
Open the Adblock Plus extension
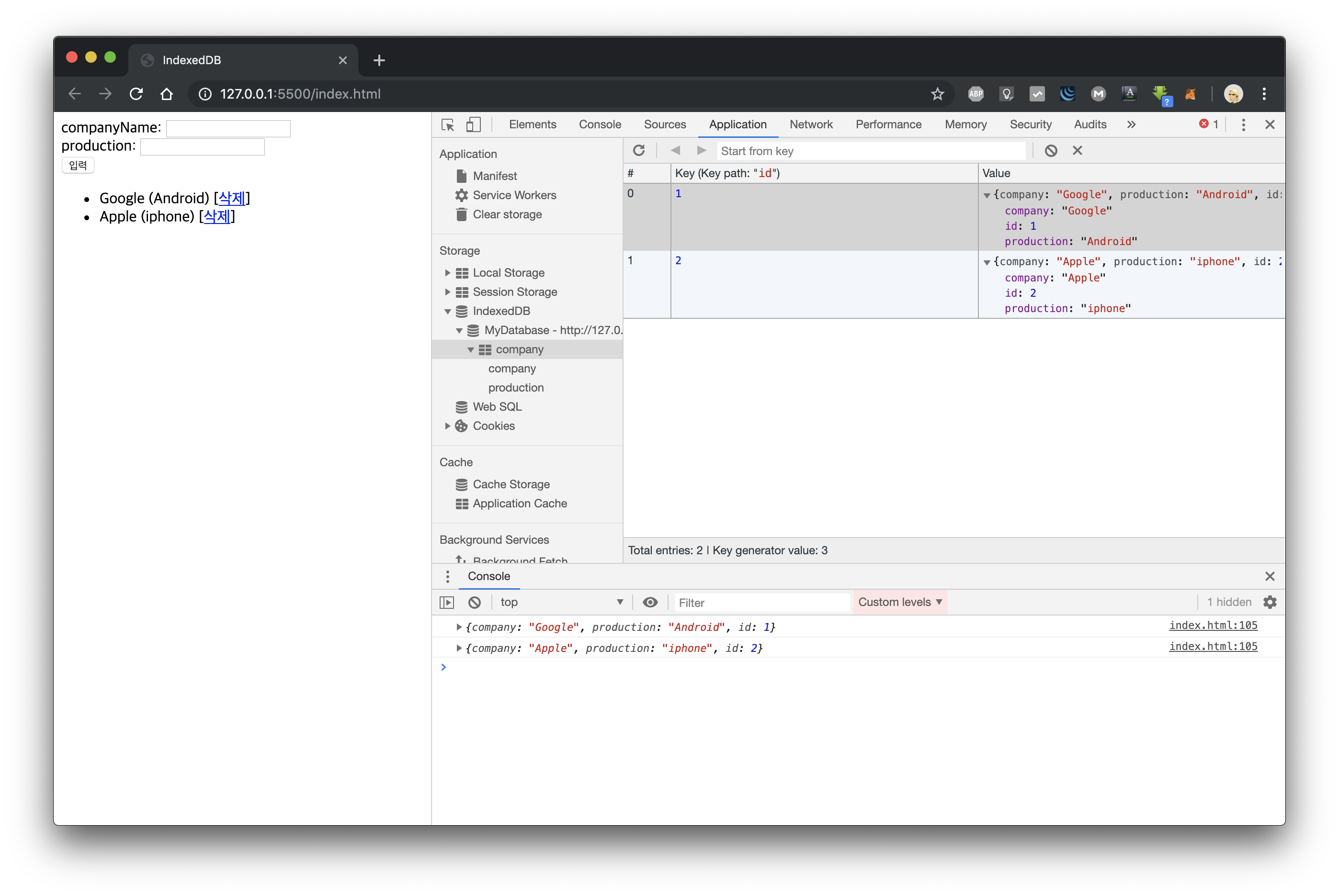click(976, 94)
